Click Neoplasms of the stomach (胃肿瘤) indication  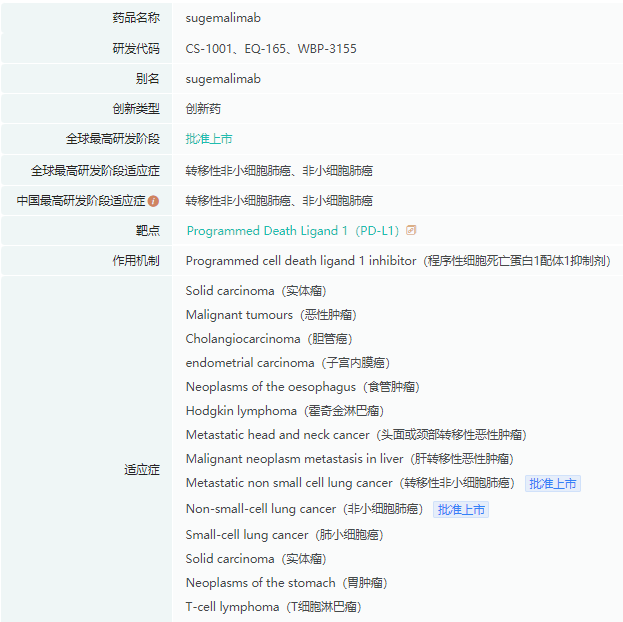(x=286, y=583)
